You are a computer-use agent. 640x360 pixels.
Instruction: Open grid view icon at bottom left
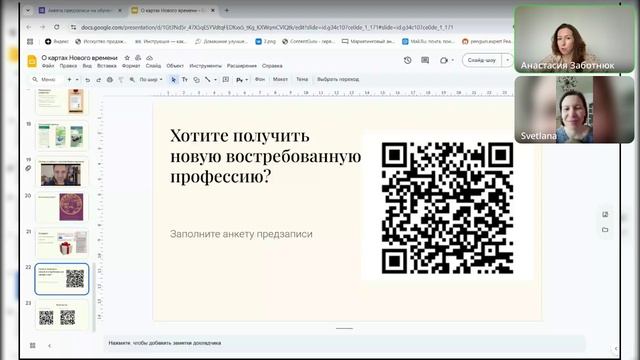(32, 346)
